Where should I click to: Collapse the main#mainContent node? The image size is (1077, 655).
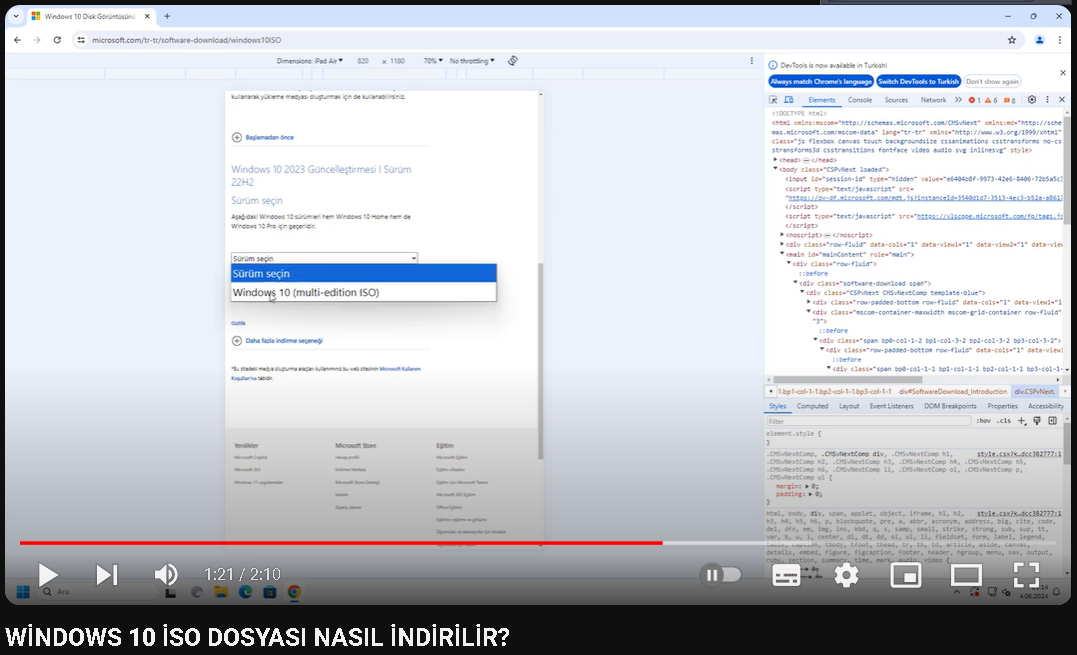pyautogui.click(x=782, y=254)
